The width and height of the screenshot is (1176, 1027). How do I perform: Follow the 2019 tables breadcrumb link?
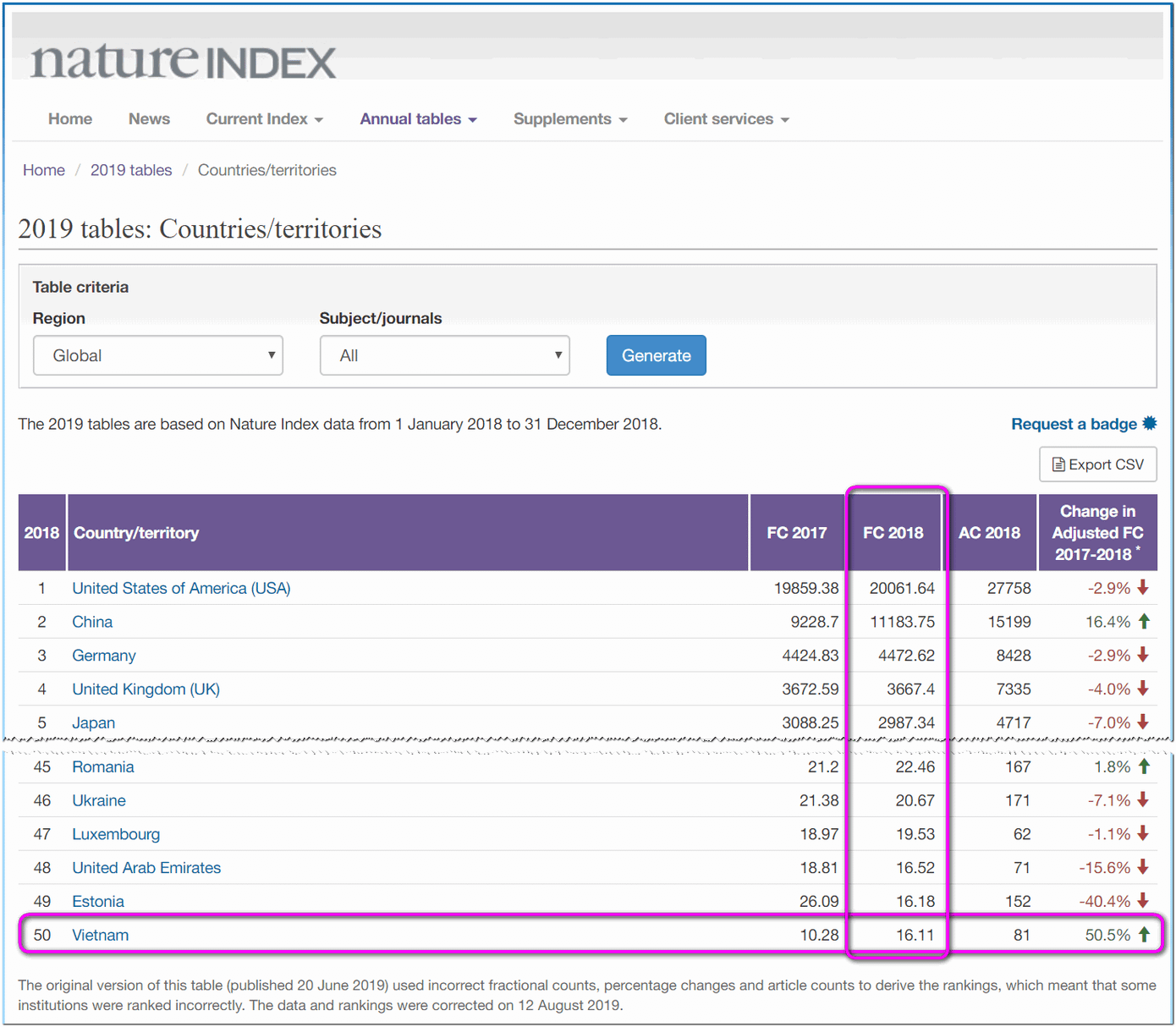(131, 169)
